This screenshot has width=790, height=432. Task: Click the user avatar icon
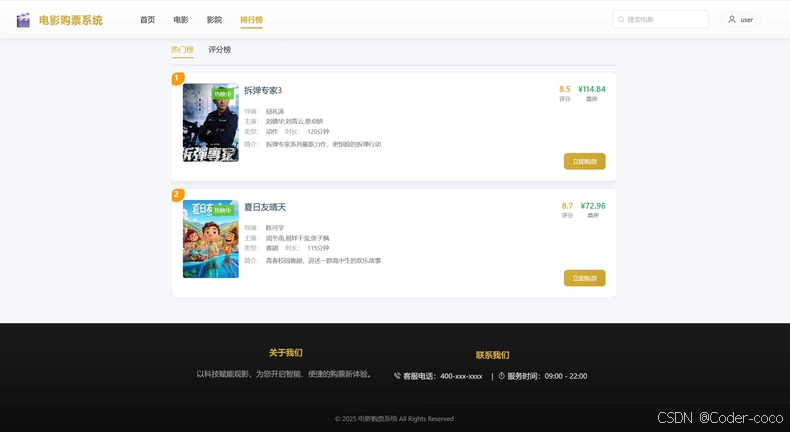point(732,20)
